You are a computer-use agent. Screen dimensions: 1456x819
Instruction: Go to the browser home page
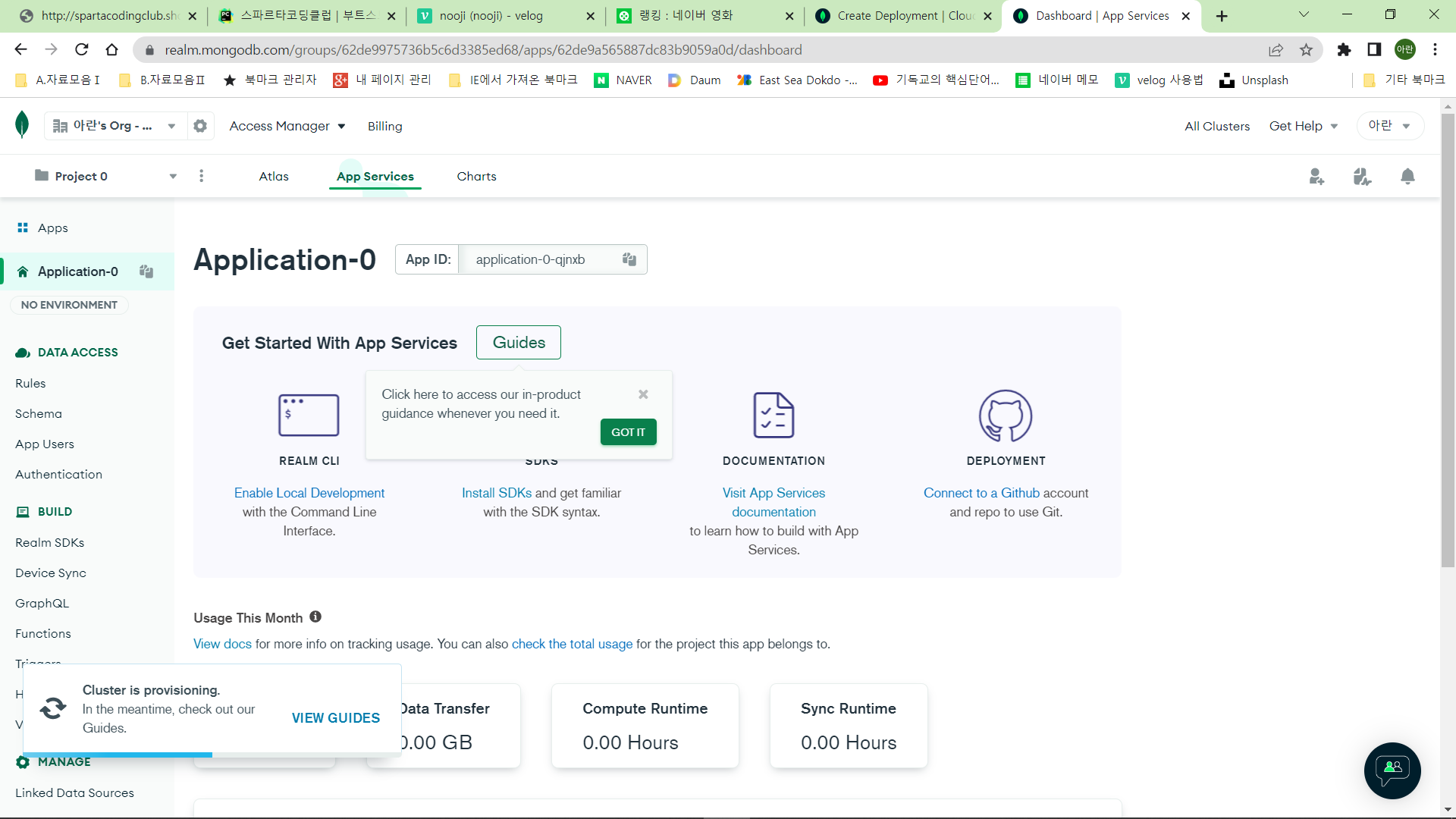(112, 50)
